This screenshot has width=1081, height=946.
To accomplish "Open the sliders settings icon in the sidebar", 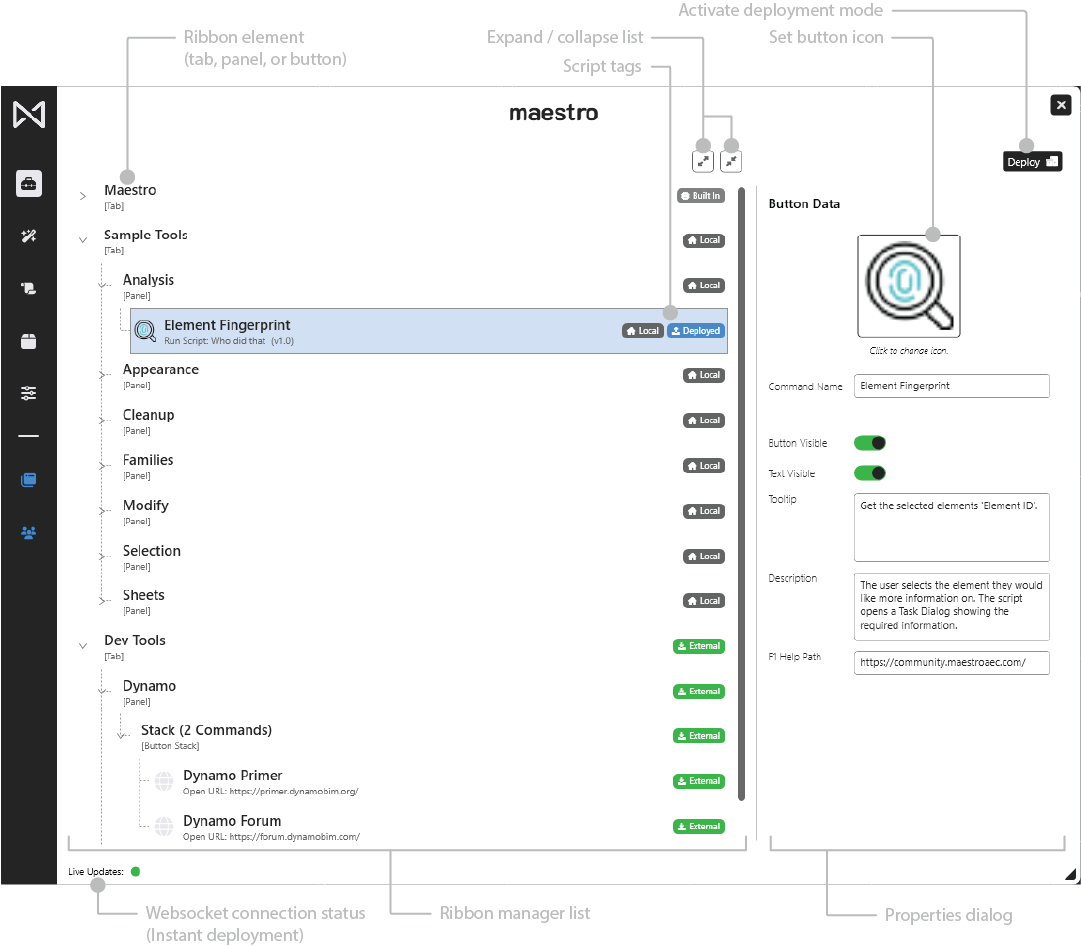I will pyautogui.click(x=29, y=393).
